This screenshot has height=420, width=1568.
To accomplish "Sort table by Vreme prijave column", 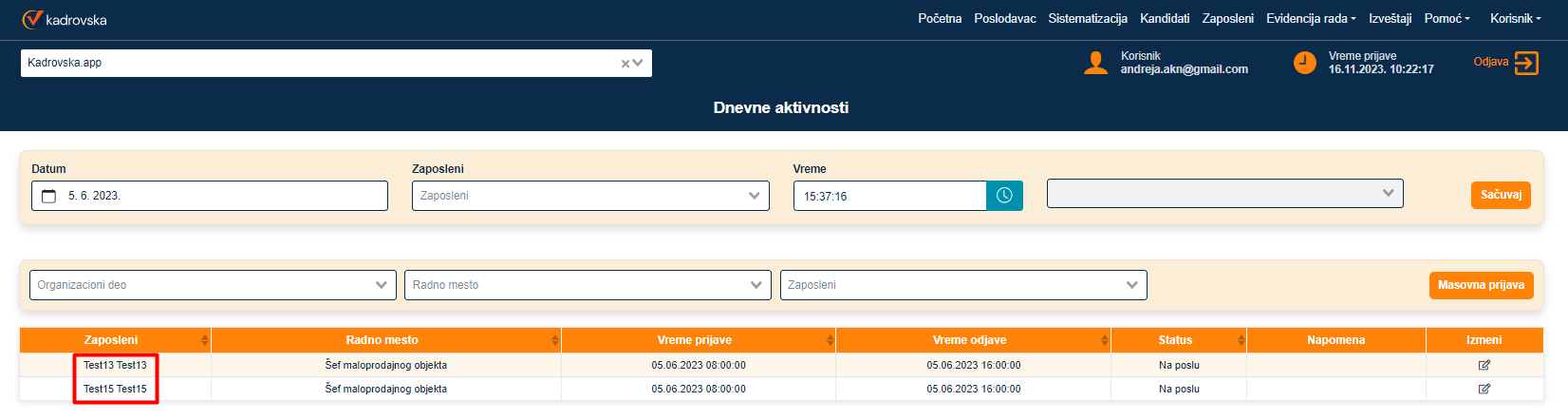I will (x=830, y=340).
